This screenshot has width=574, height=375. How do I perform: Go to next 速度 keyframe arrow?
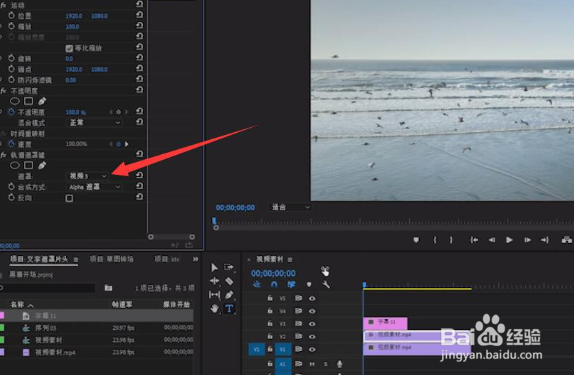[127, 144]
